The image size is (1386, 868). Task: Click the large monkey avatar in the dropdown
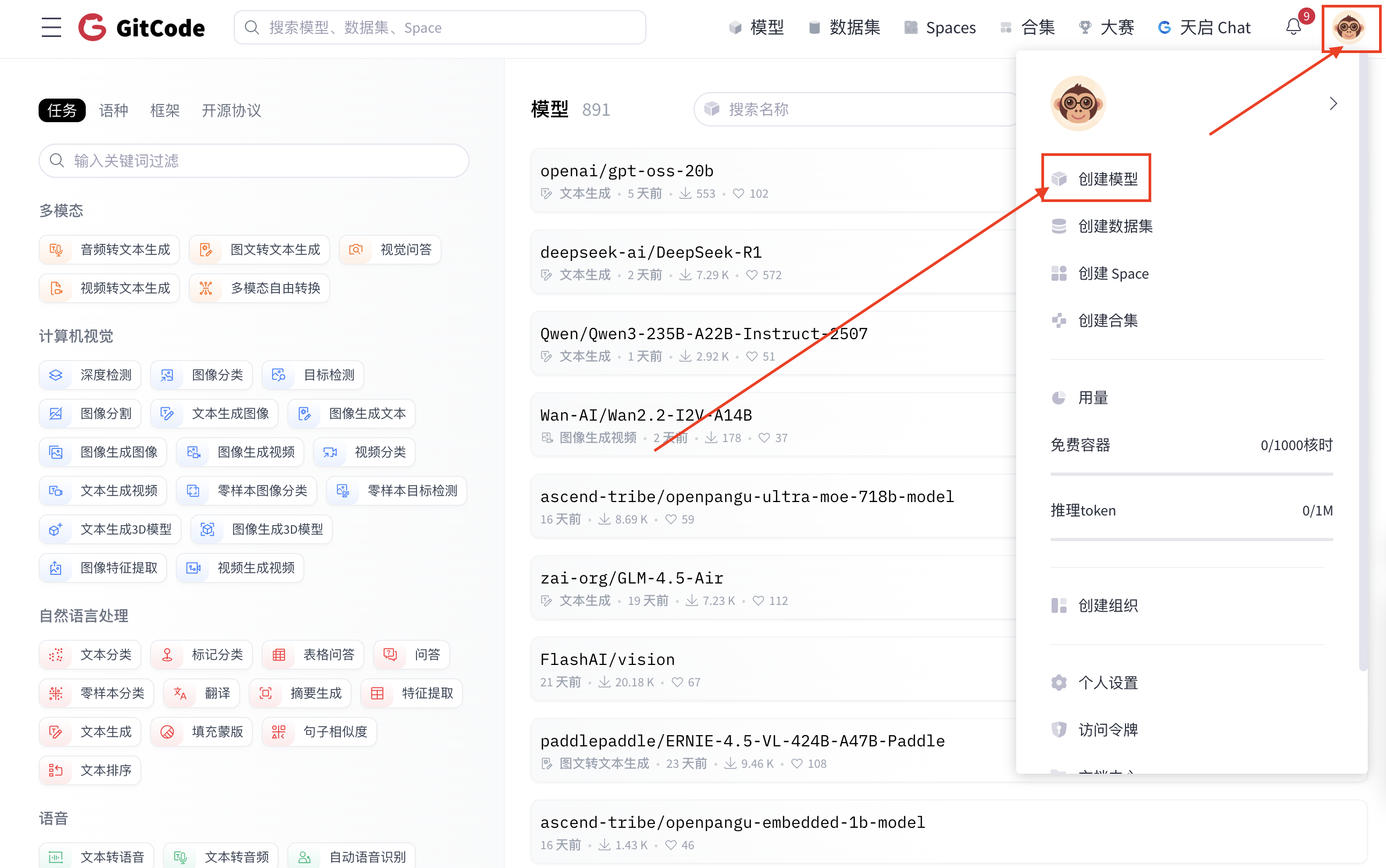coord(1078,103)
